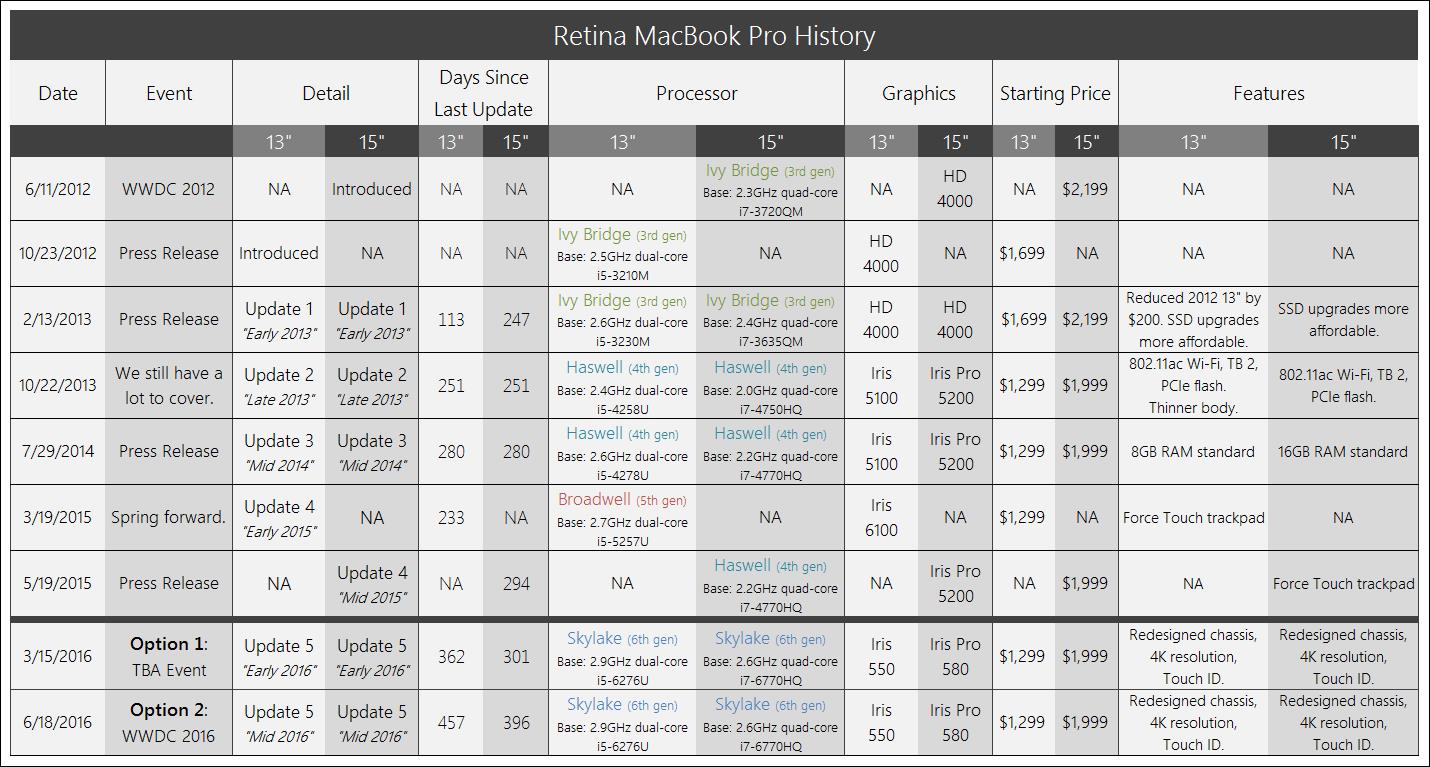
Task: Click the Retina MacBook Pro History title
Action: [x=714, y=36]
